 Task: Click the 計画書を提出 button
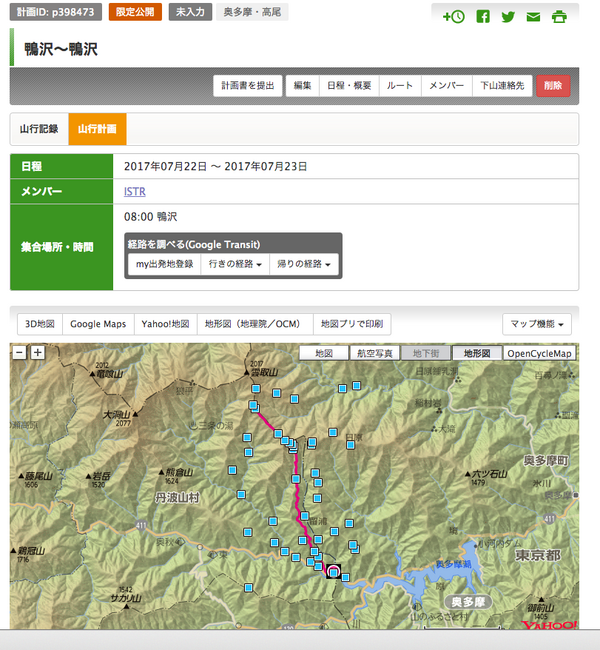(x=247, y=86)
